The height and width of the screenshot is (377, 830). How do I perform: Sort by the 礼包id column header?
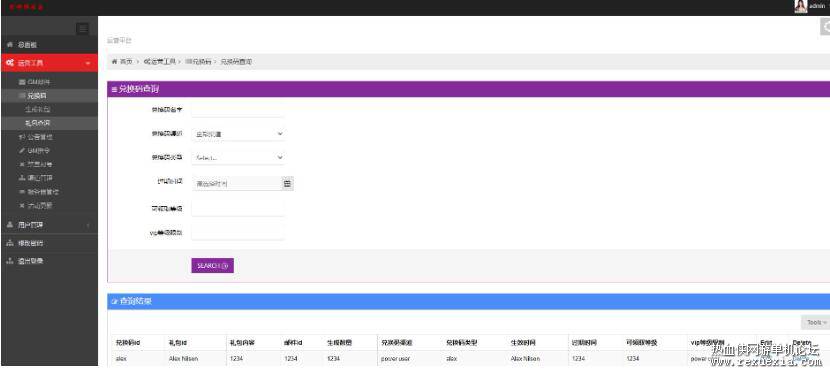coord(177,343)
